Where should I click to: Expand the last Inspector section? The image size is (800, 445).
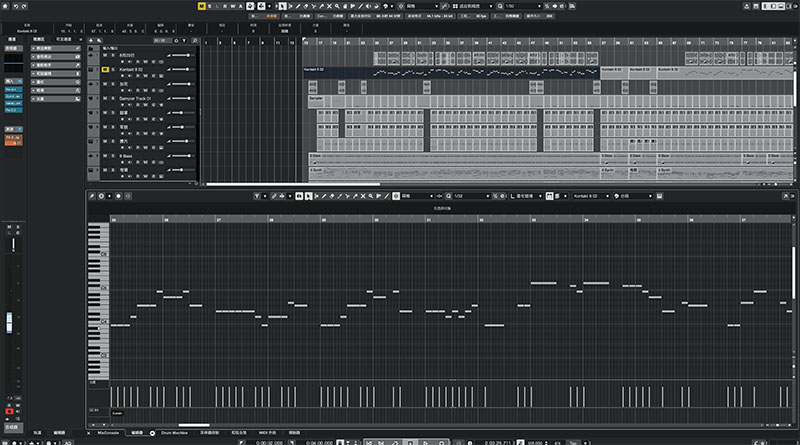click(55, 98)
